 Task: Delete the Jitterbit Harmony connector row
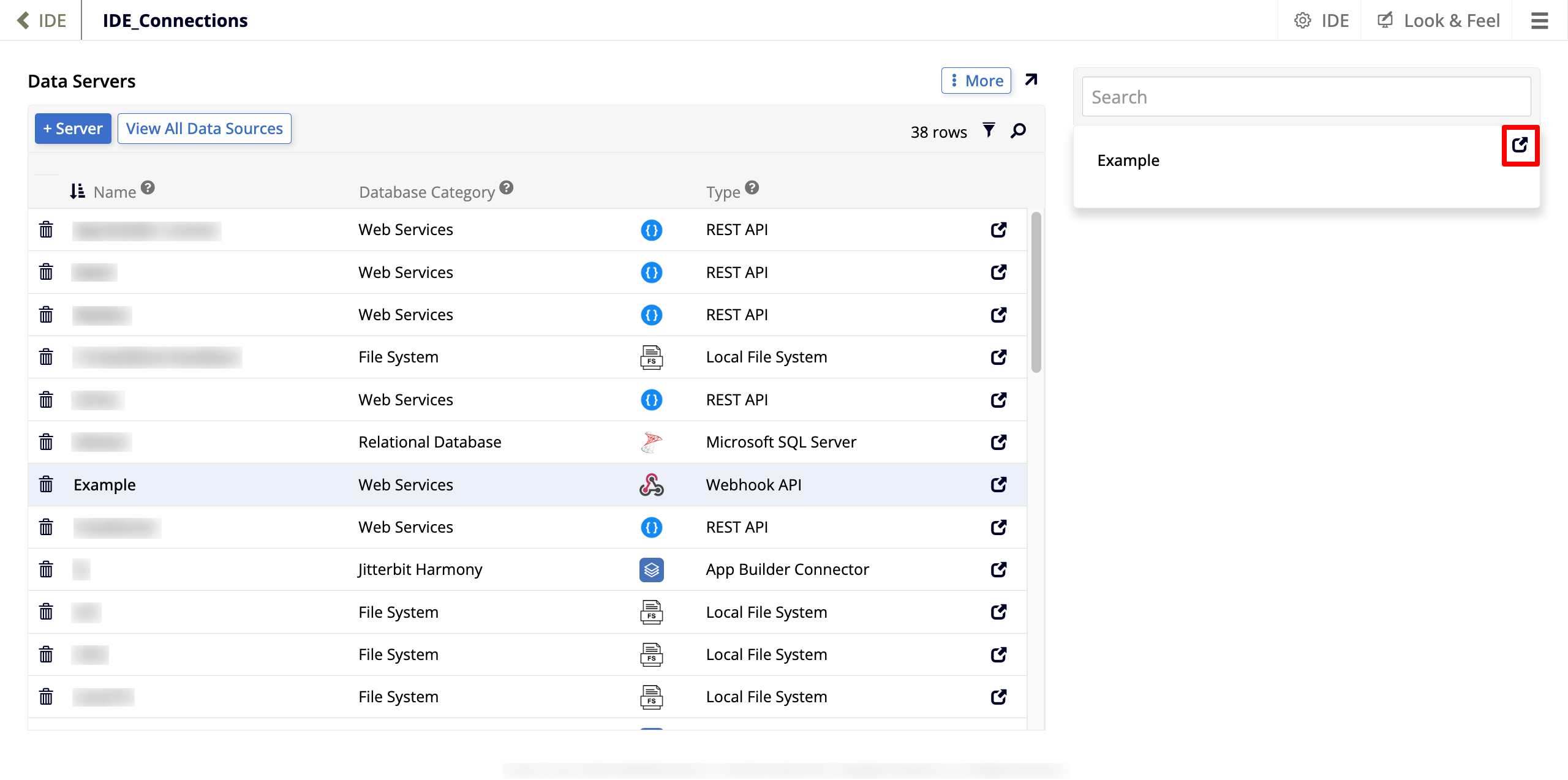point(46,569)
